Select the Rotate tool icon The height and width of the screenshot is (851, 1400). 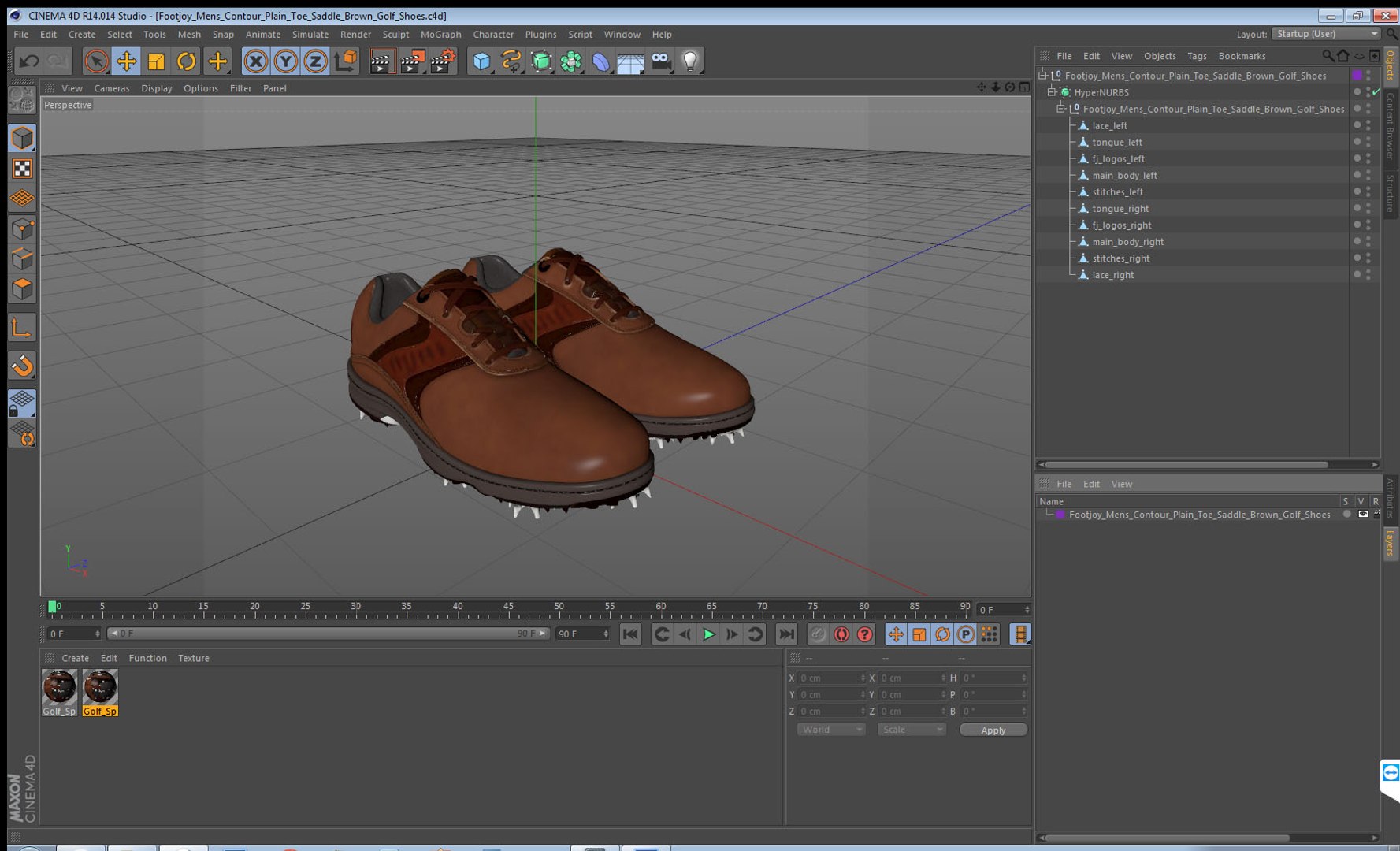(186, 61)
